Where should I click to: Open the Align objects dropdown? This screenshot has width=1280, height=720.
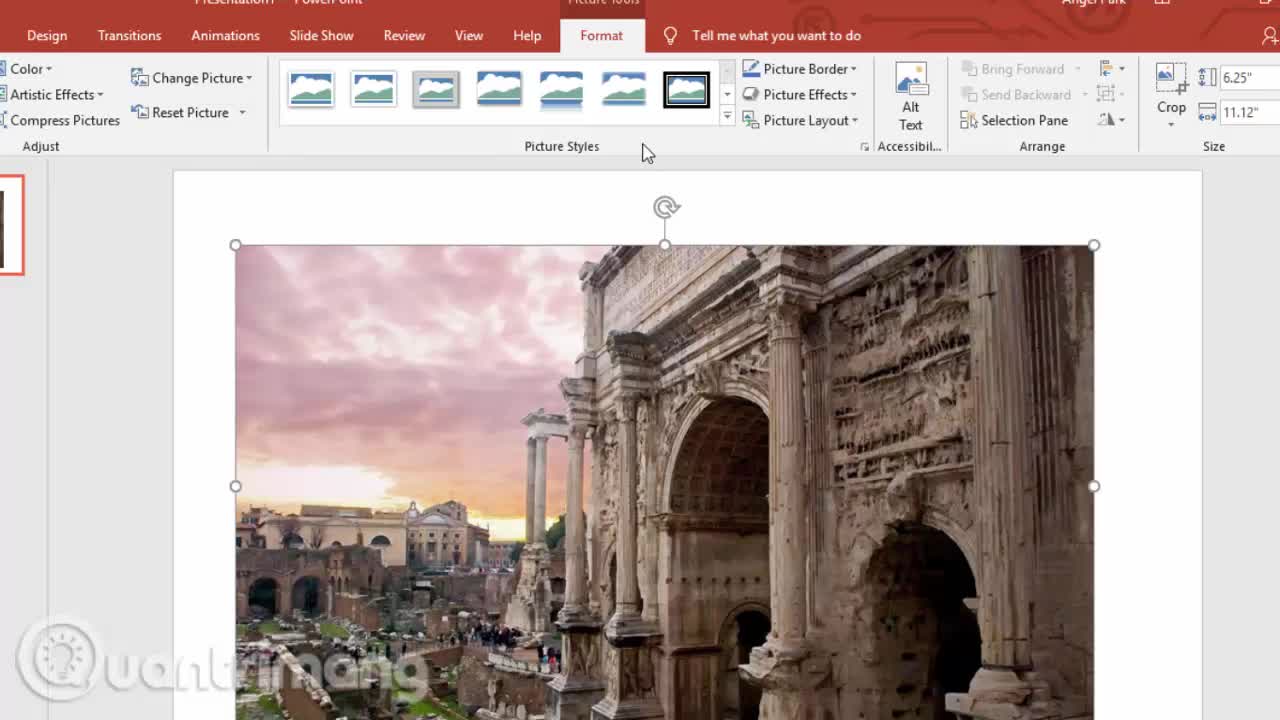point(1111,69)
